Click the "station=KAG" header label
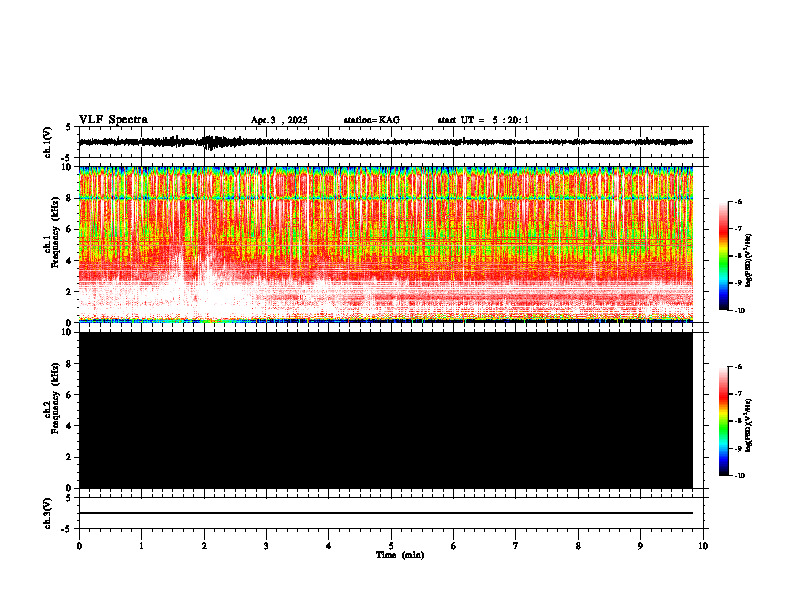Viewport: 792px width, 612px height. [371, 120]
